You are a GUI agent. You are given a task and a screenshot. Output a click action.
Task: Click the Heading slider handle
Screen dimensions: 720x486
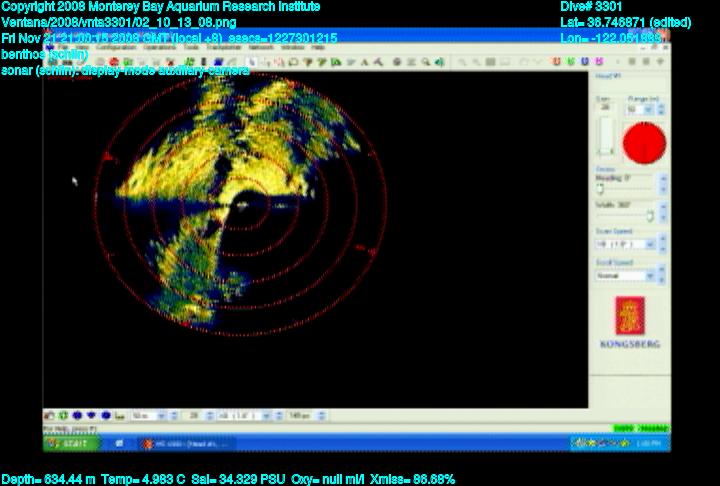point(600,187)
